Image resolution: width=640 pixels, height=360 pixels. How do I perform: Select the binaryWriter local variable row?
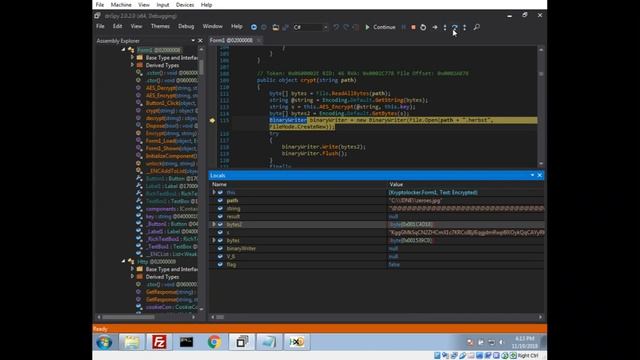pyautogui.click(x=376, y=248)
